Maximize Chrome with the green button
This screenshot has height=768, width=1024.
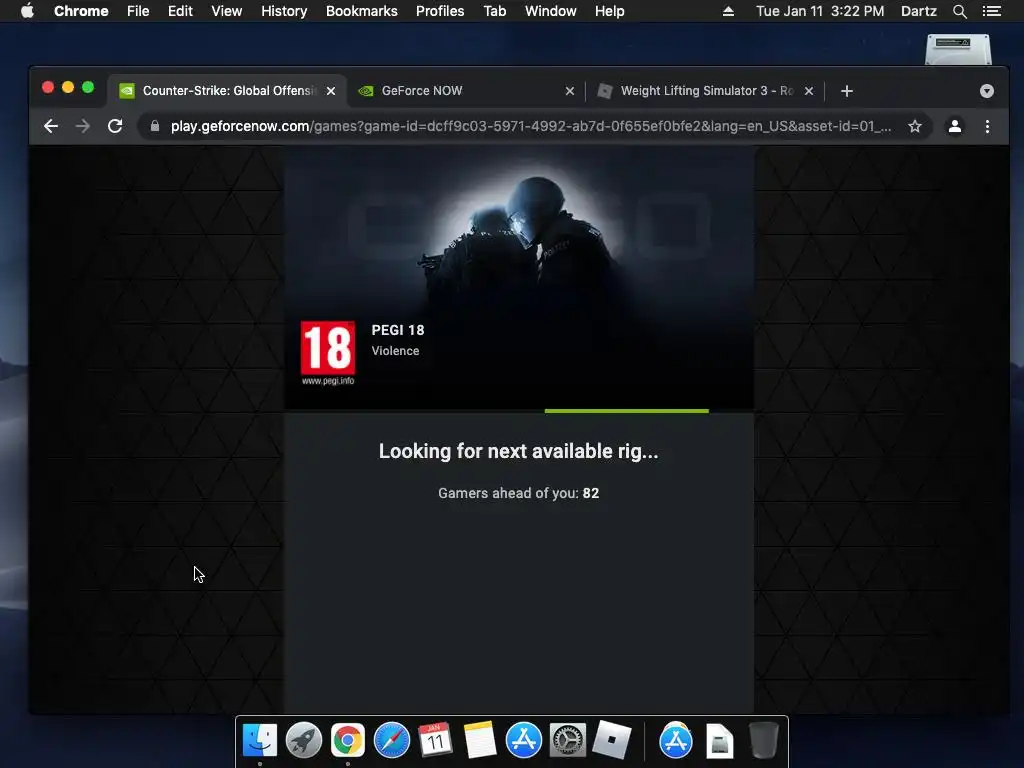(x=88, y=88)
